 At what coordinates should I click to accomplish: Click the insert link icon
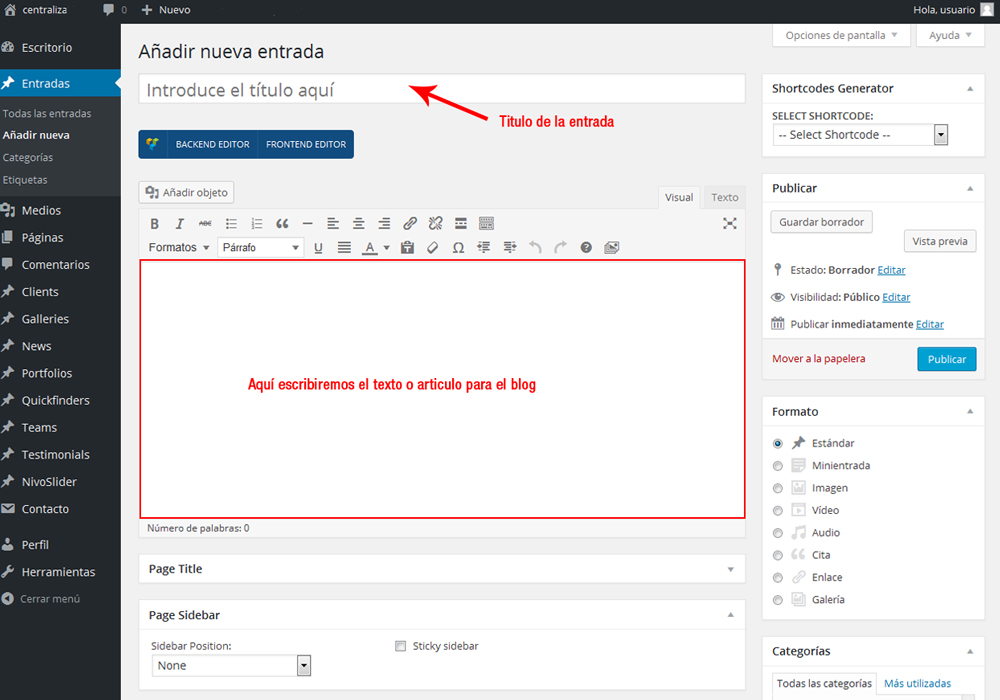click(x=410, y=224)
